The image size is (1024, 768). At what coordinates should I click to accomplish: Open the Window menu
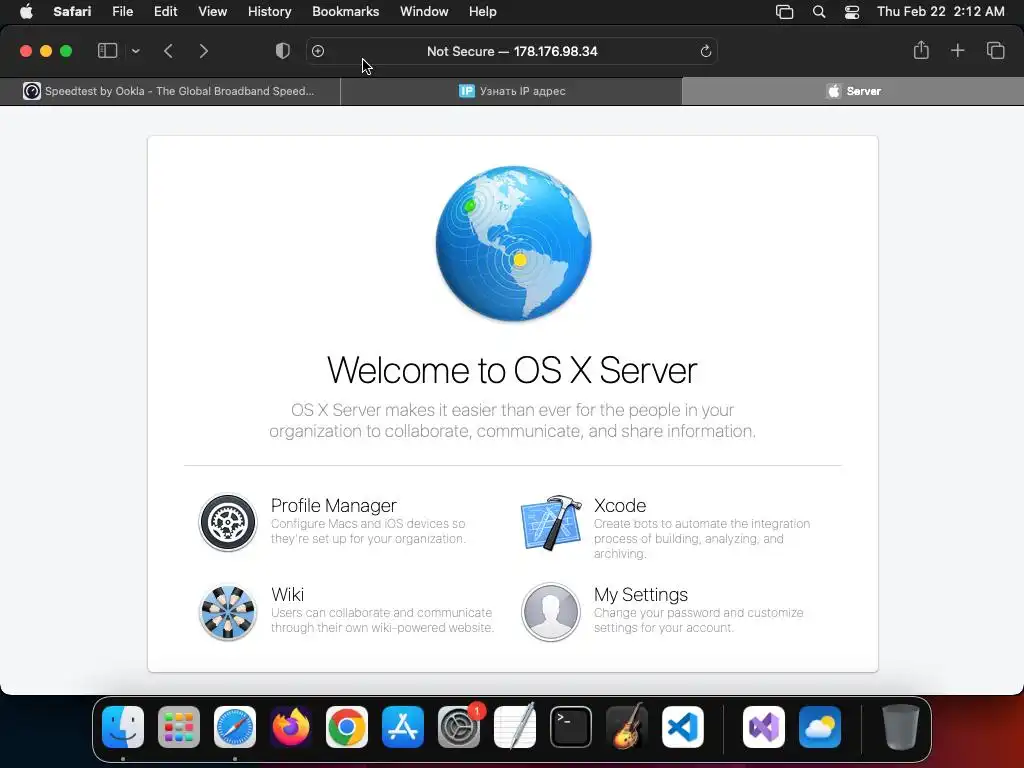click(x=424, y=11)
